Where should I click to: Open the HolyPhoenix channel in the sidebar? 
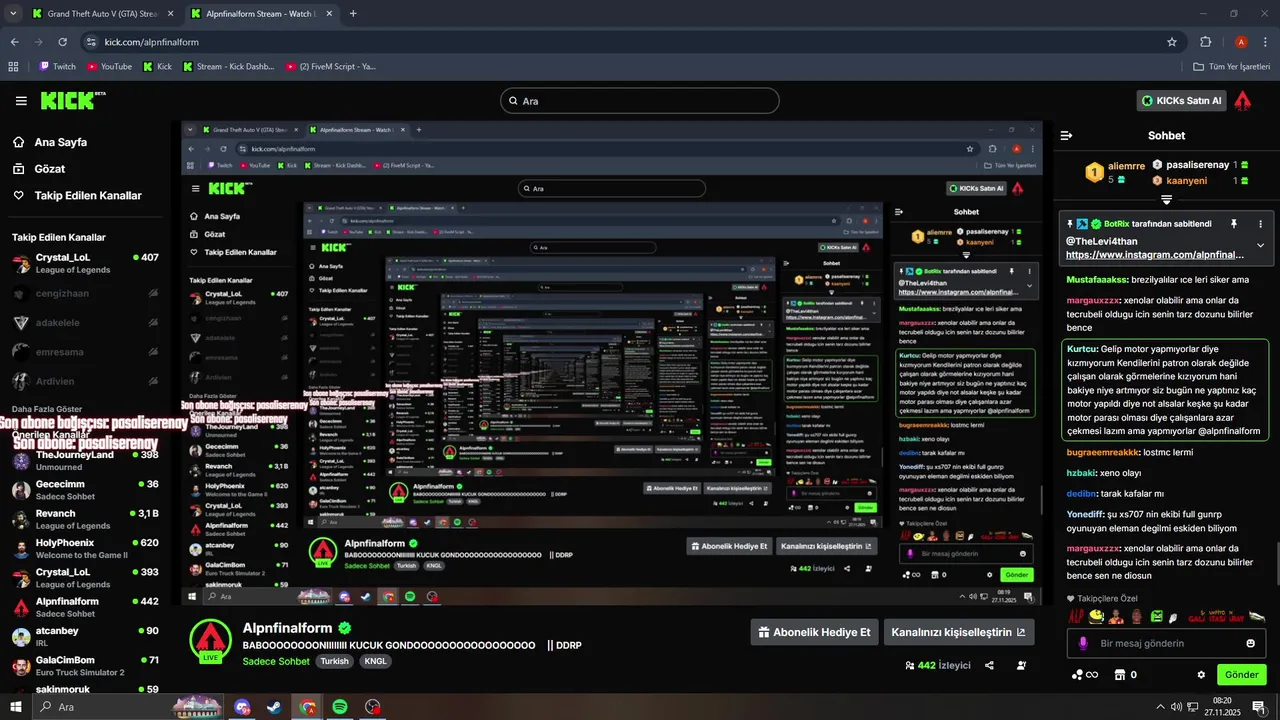tap(85, 549)
